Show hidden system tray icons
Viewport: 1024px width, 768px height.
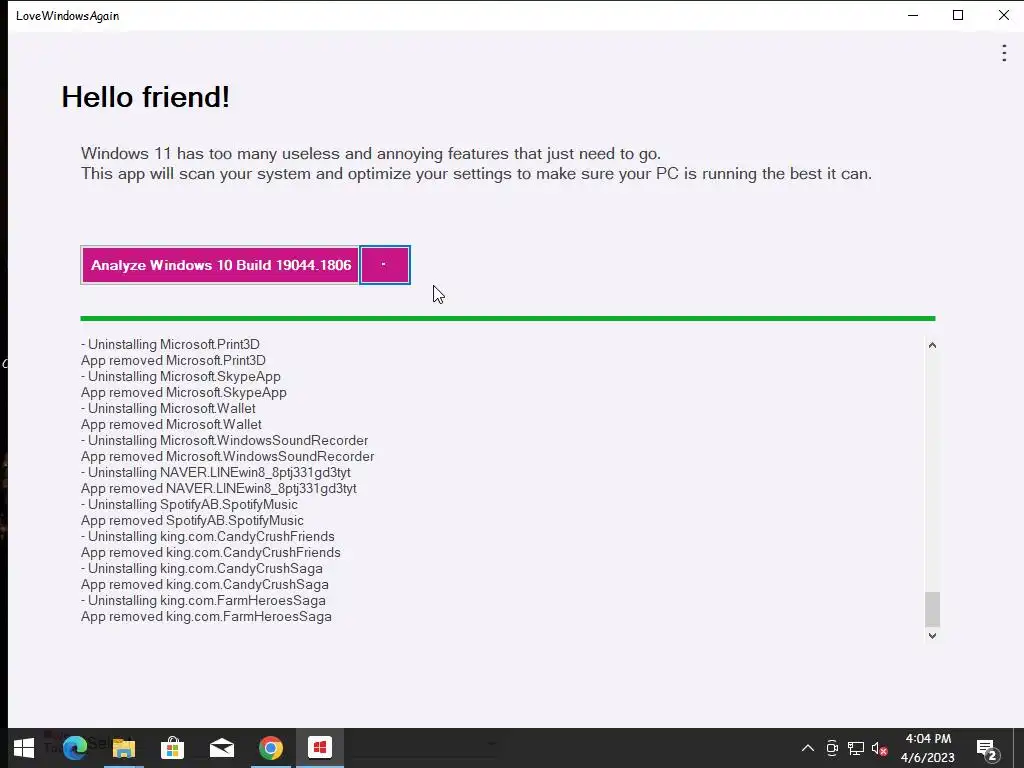pos(808,748)
